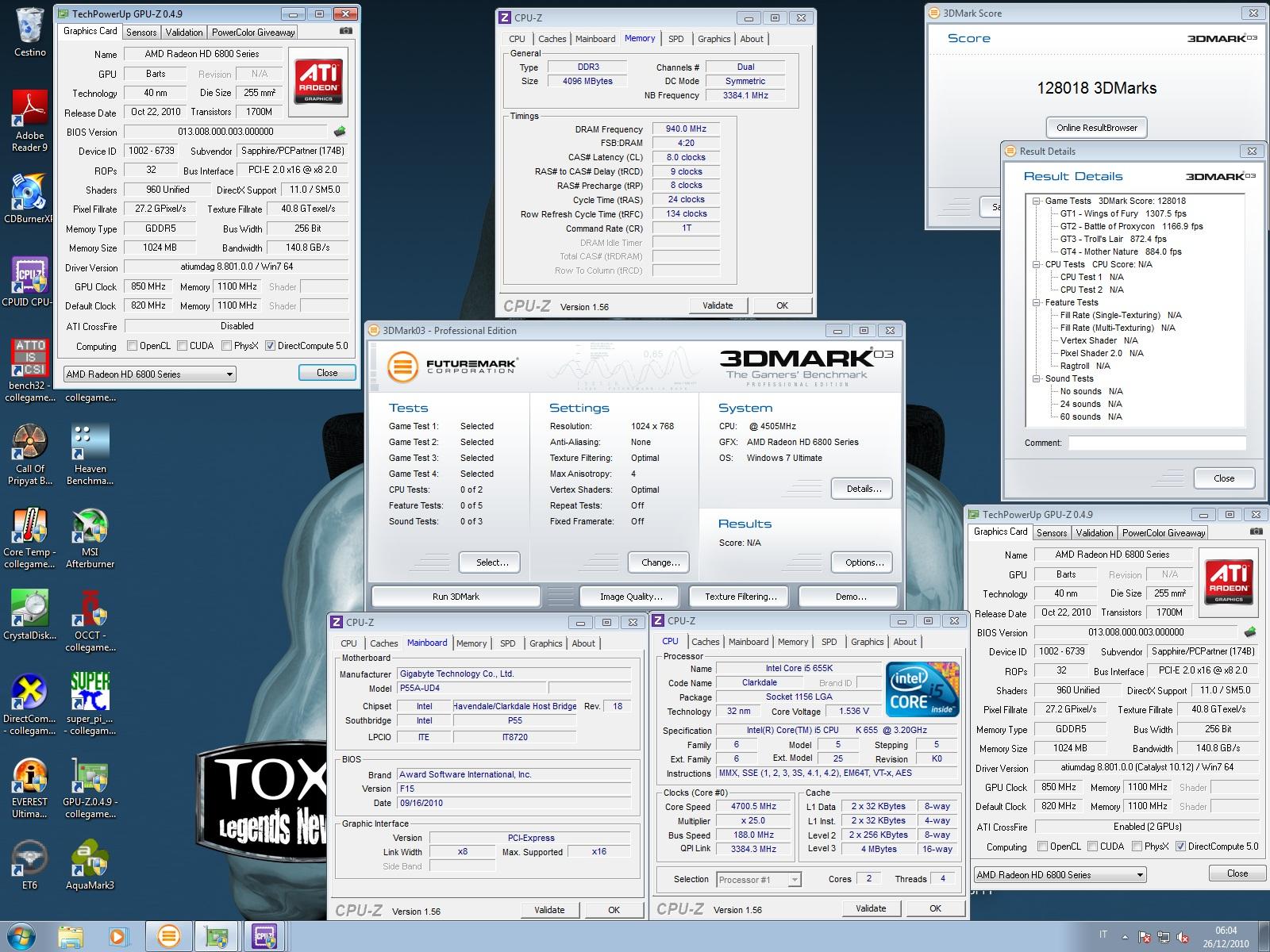Switch to SPD tab in memory CPU-Z
Screen dimensions: 1270x952
tap(675, 39)
